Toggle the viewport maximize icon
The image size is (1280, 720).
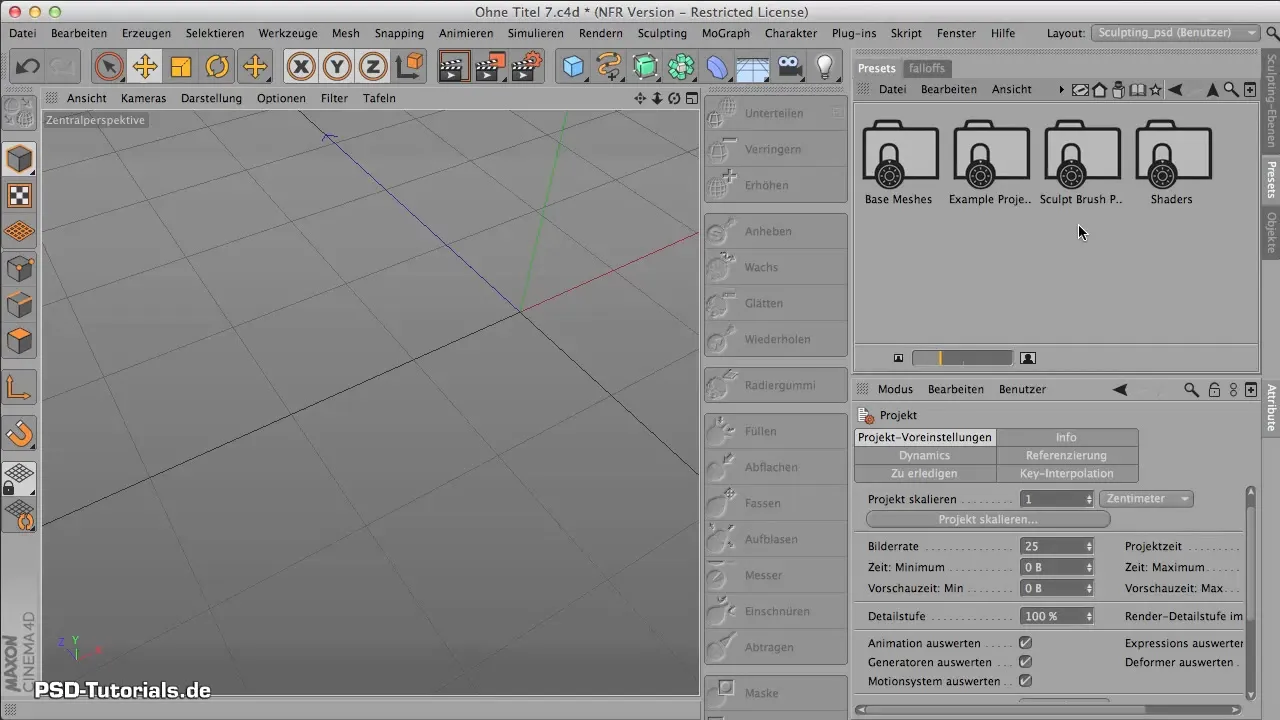click(x=692, y=98)
